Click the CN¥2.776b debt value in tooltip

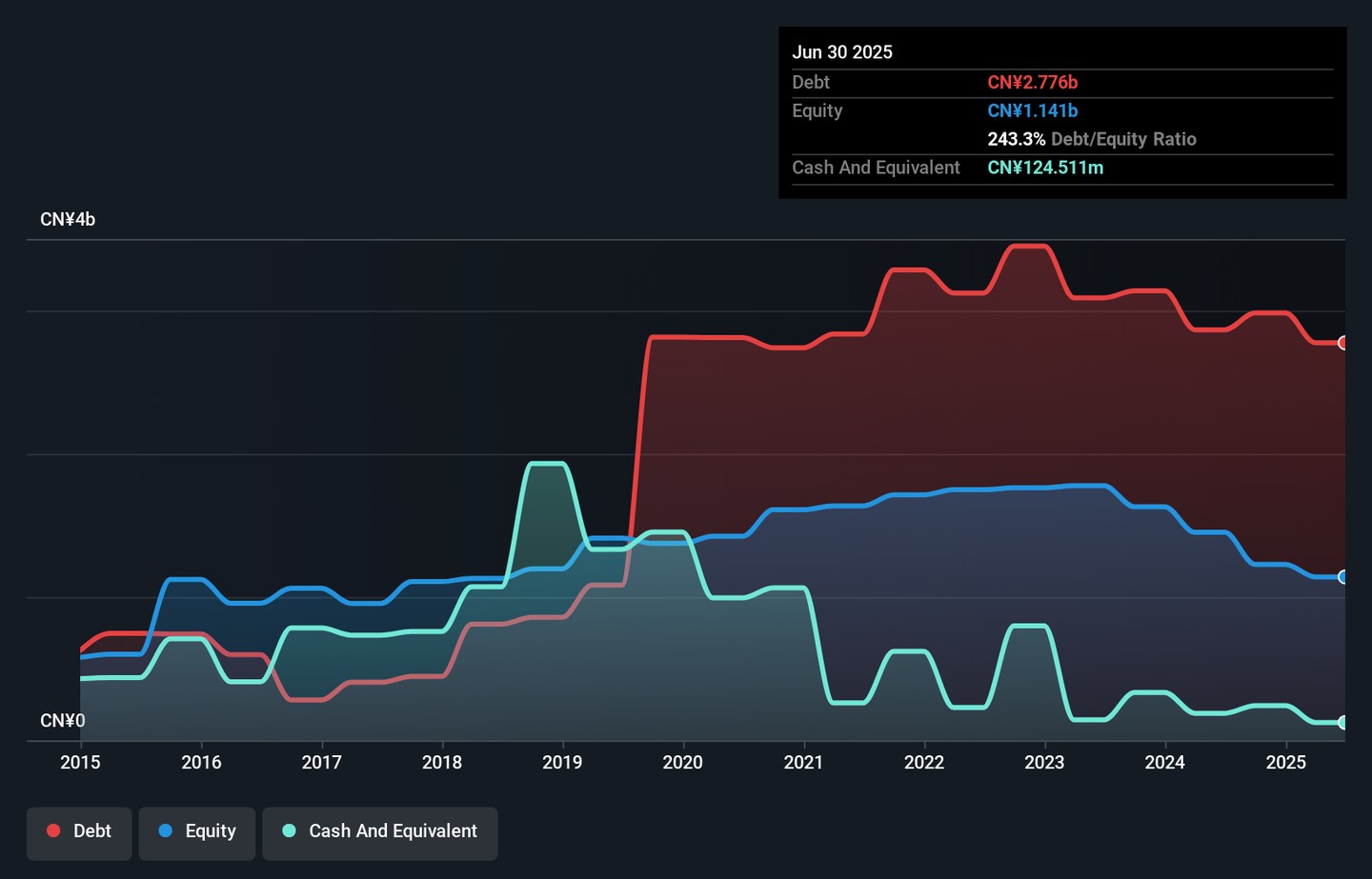[1032, 83]
